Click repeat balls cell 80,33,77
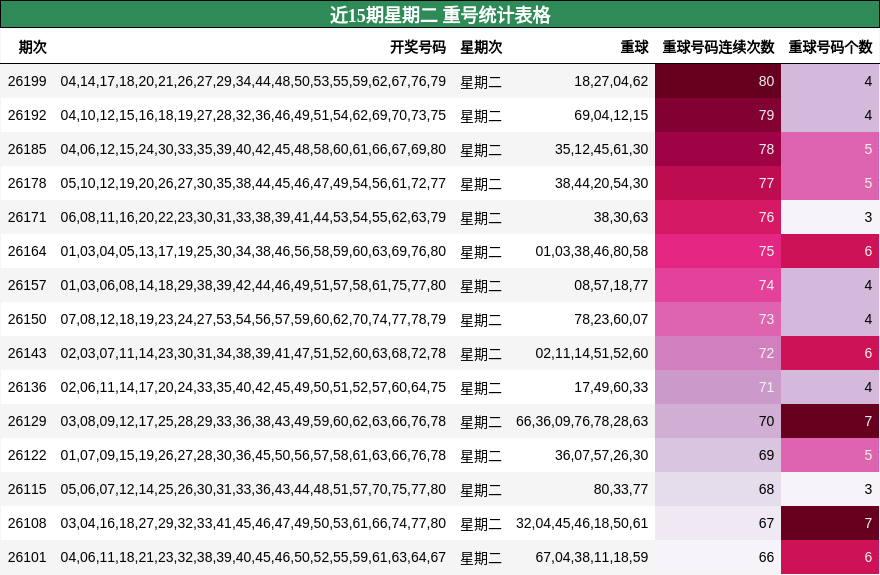 pos(621,489)
